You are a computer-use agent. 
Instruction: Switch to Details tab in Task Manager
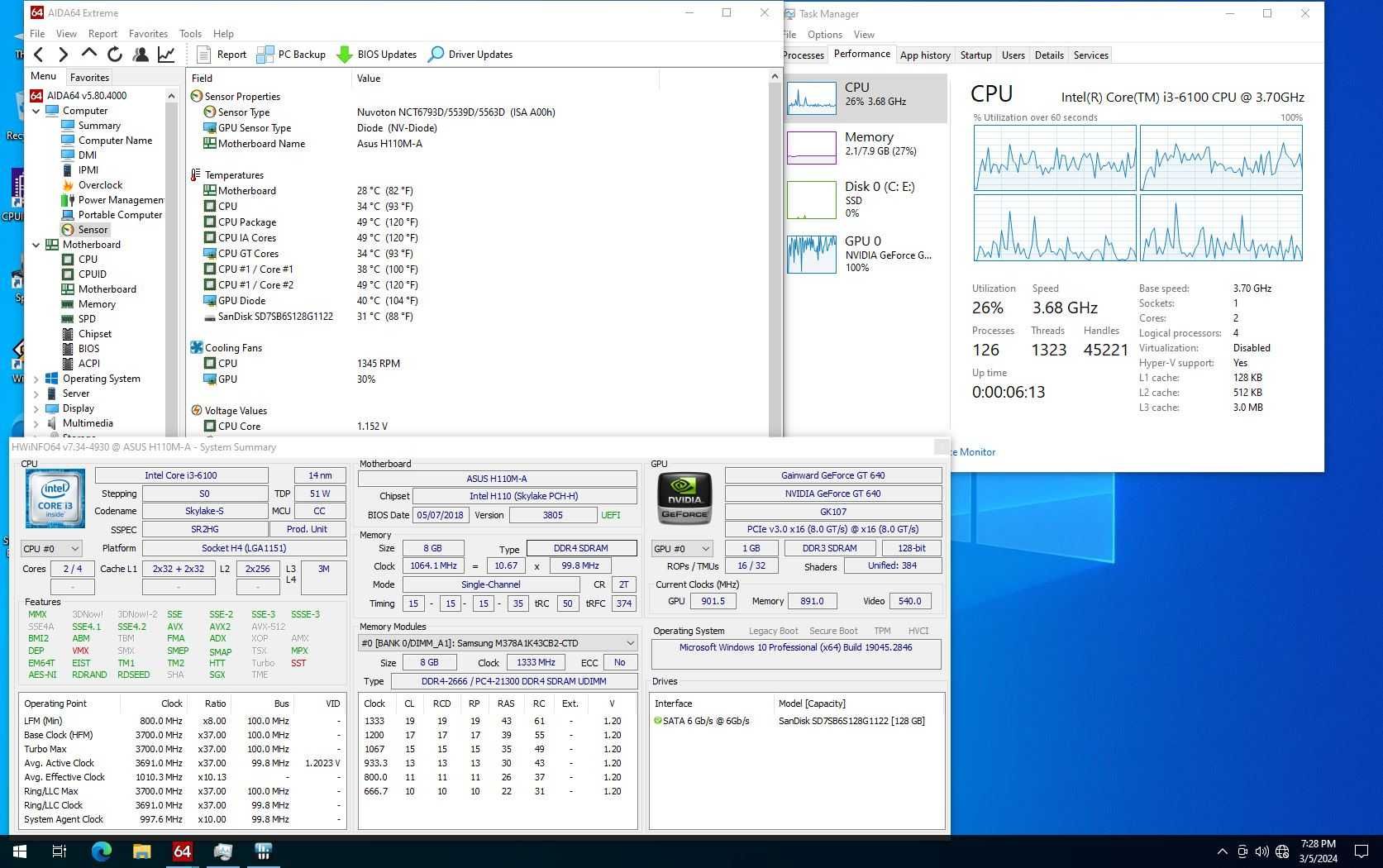pyautogui.click(x=1048, y=55)
